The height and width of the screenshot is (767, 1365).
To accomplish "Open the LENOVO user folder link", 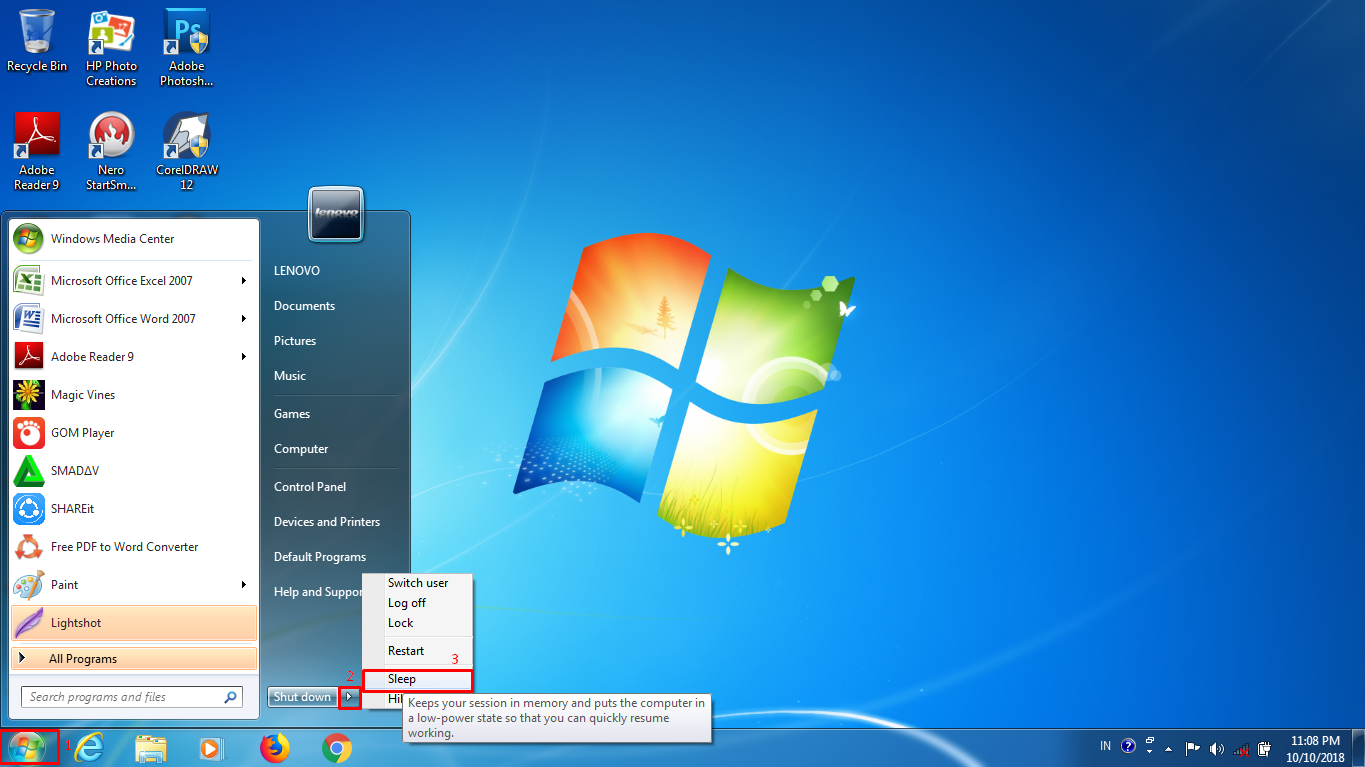I will [297, 271].
